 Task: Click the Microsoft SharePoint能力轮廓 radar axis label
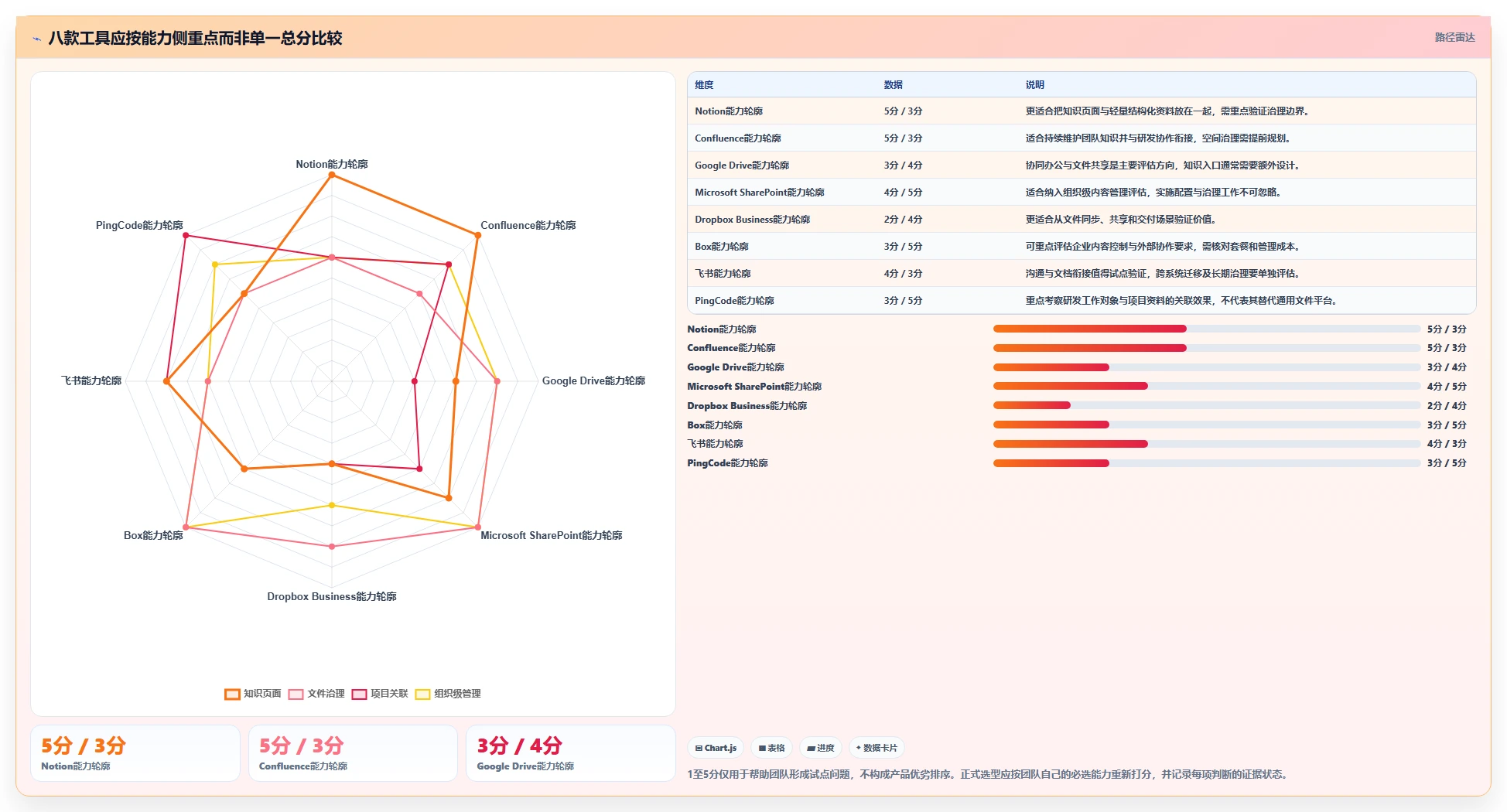pyautogui.click(x=552, y=535)
